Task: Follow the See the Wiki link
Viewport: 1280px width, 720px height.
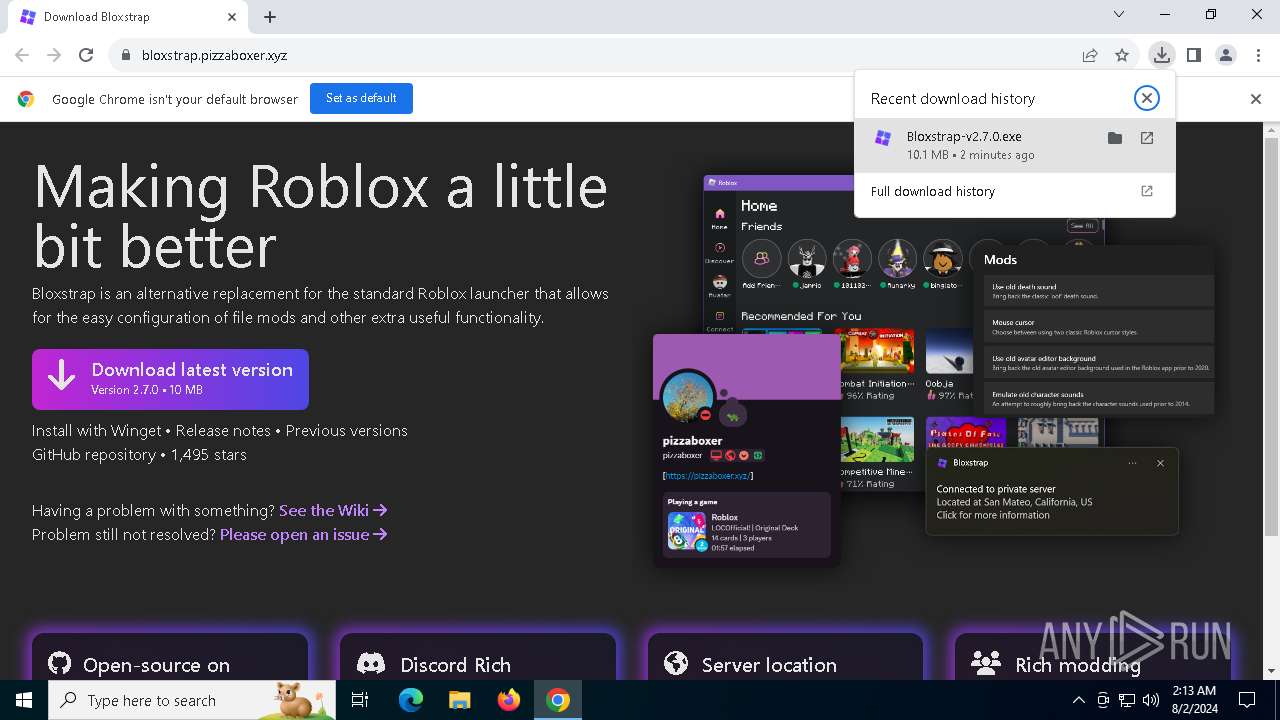Action: coord(333,510)
